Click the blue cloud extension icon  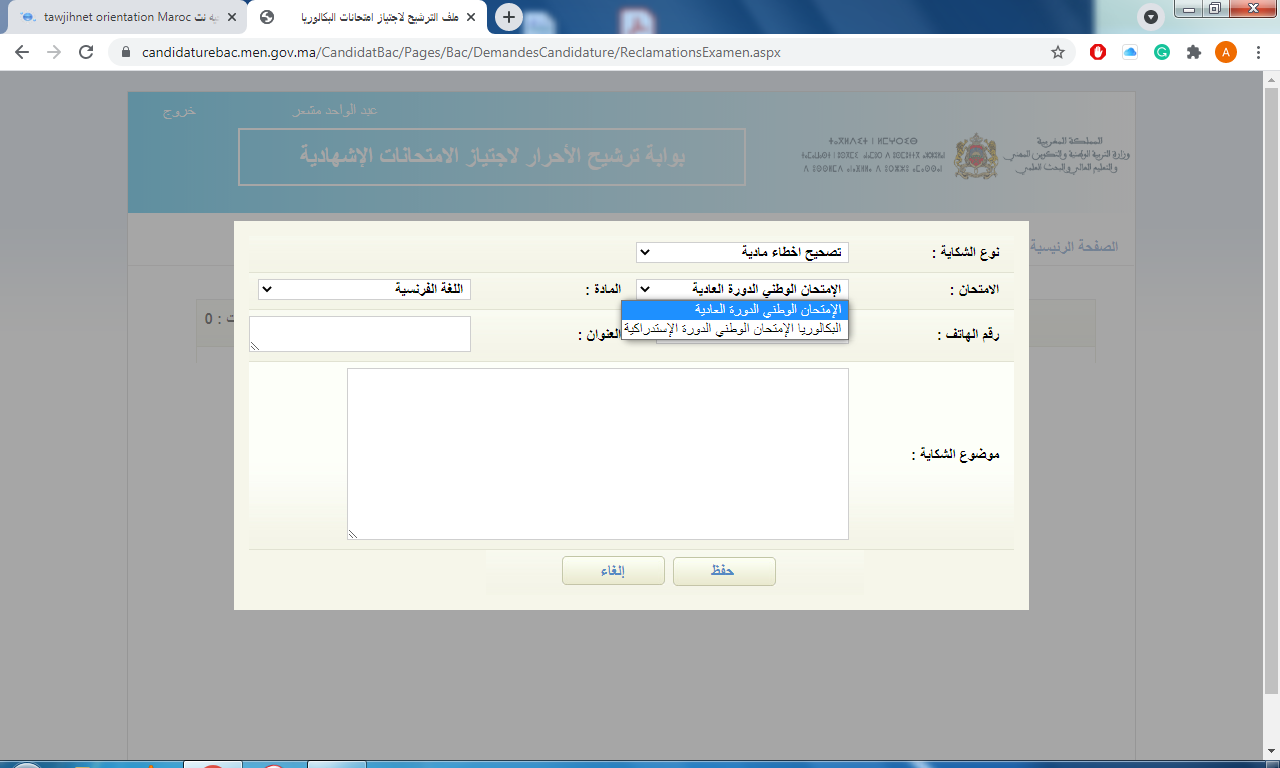coord(1130,52)
